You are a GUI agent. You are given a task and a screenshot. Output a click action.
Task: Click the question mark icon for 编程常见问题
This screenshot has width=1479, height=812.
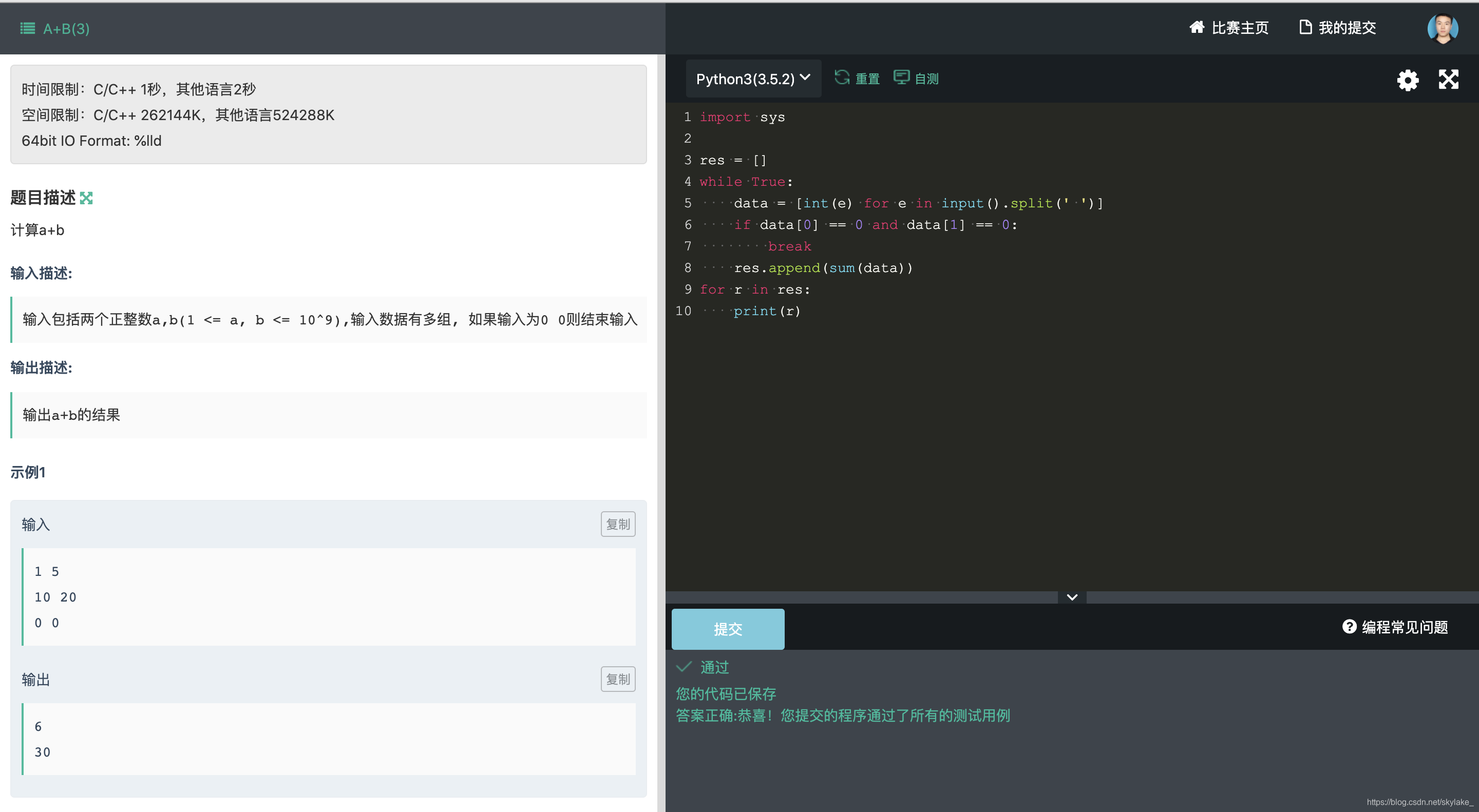1349,627
